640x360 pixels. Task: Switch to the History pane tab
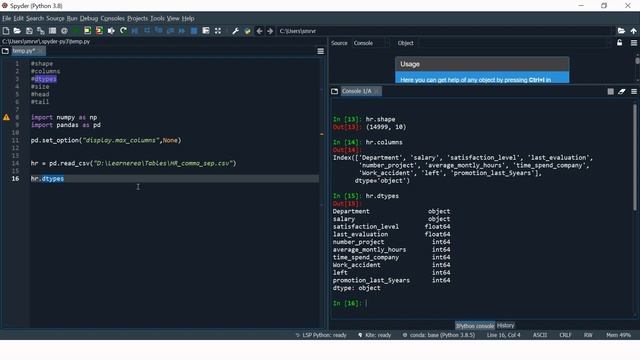click(x=505, y=326)
